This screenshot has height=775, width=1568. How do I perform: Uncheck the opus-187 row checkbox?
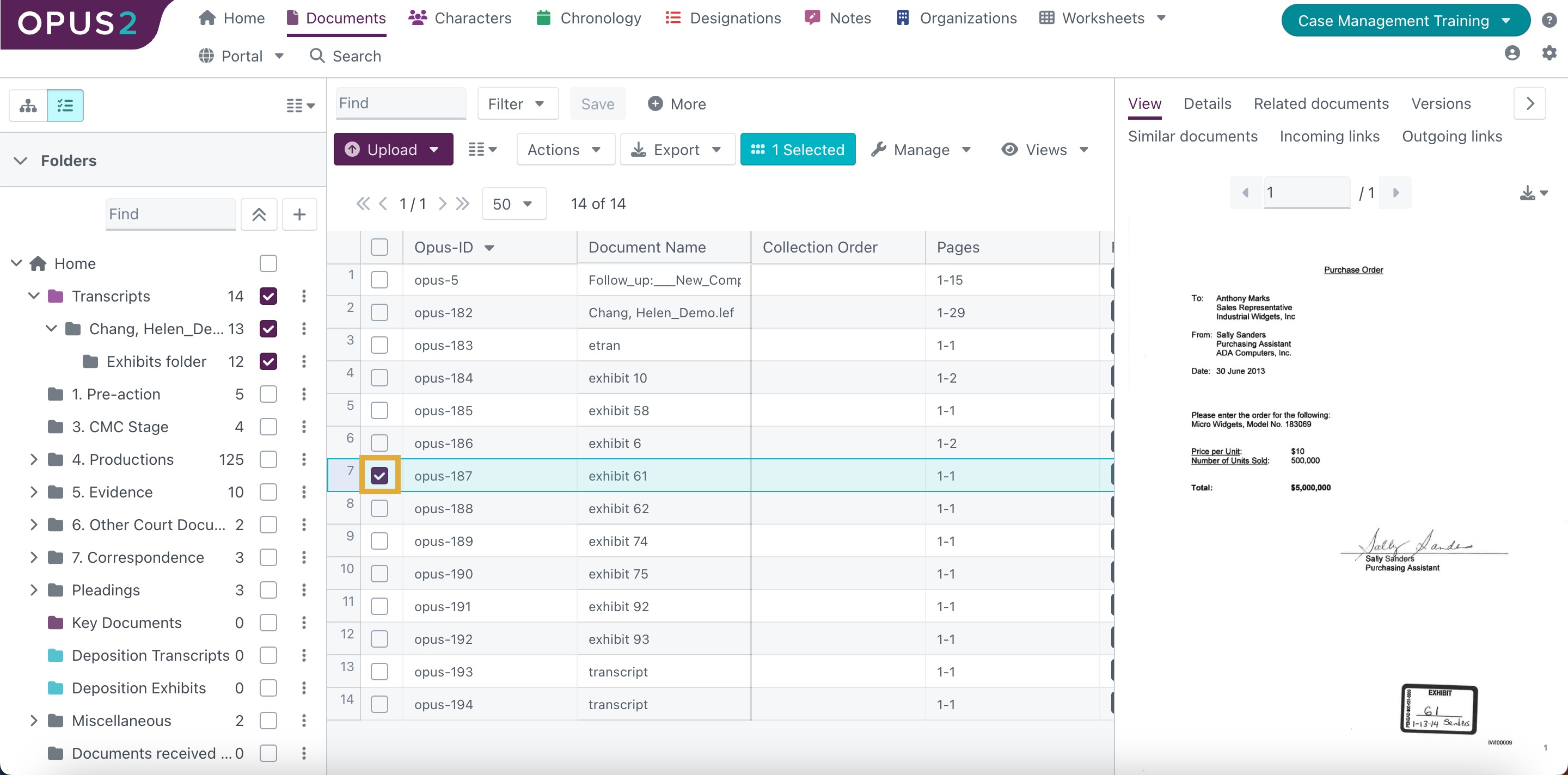(379, 476)
